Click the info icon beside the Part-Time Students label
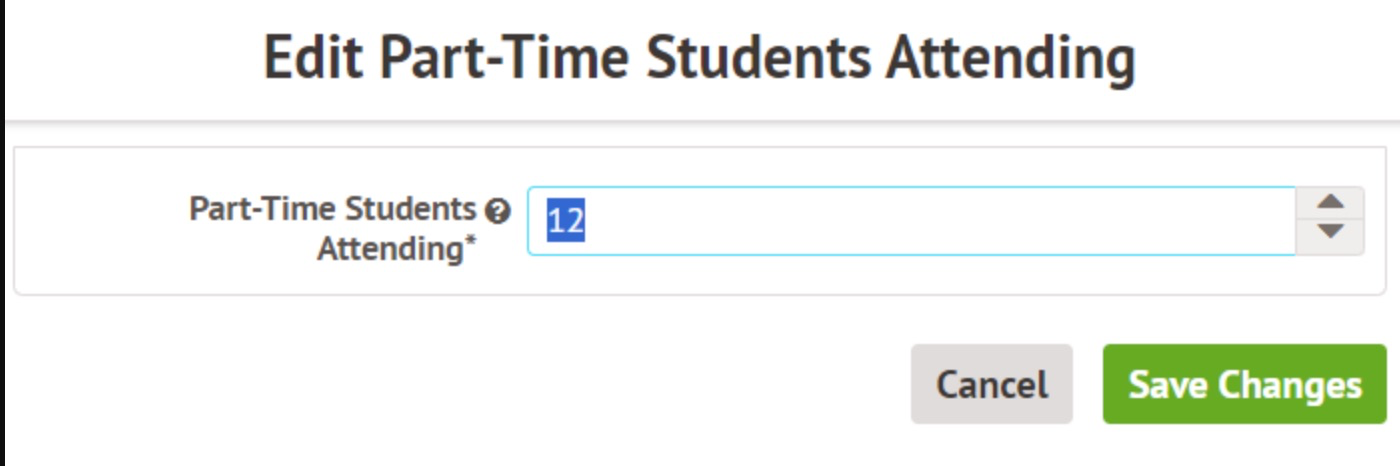Viewport: 1400px width, 466px height. click(x=497, y=211)
